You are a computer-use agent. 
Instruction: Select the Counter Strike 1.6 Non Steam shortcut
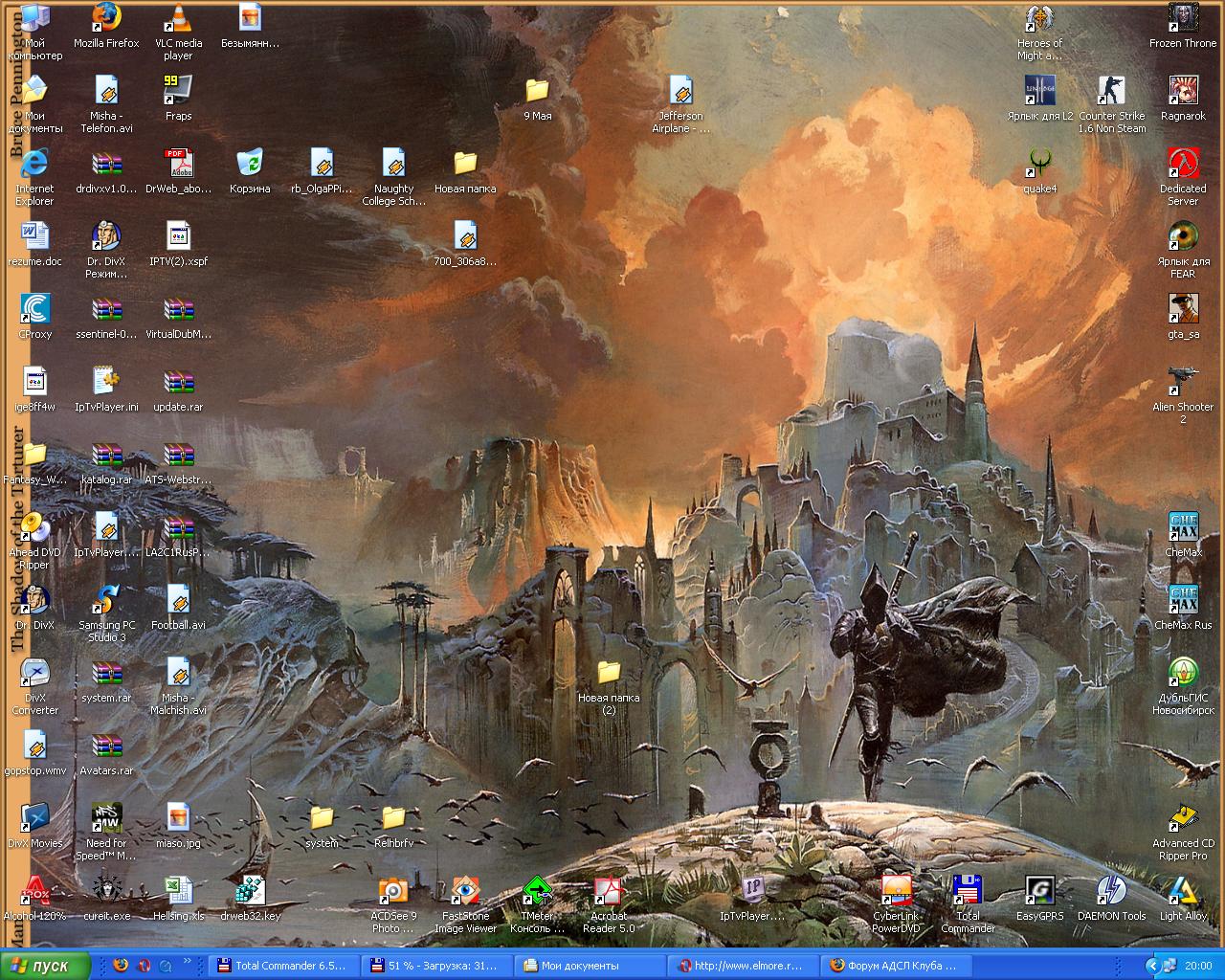pyautogui.click(x=1111, y=92)
